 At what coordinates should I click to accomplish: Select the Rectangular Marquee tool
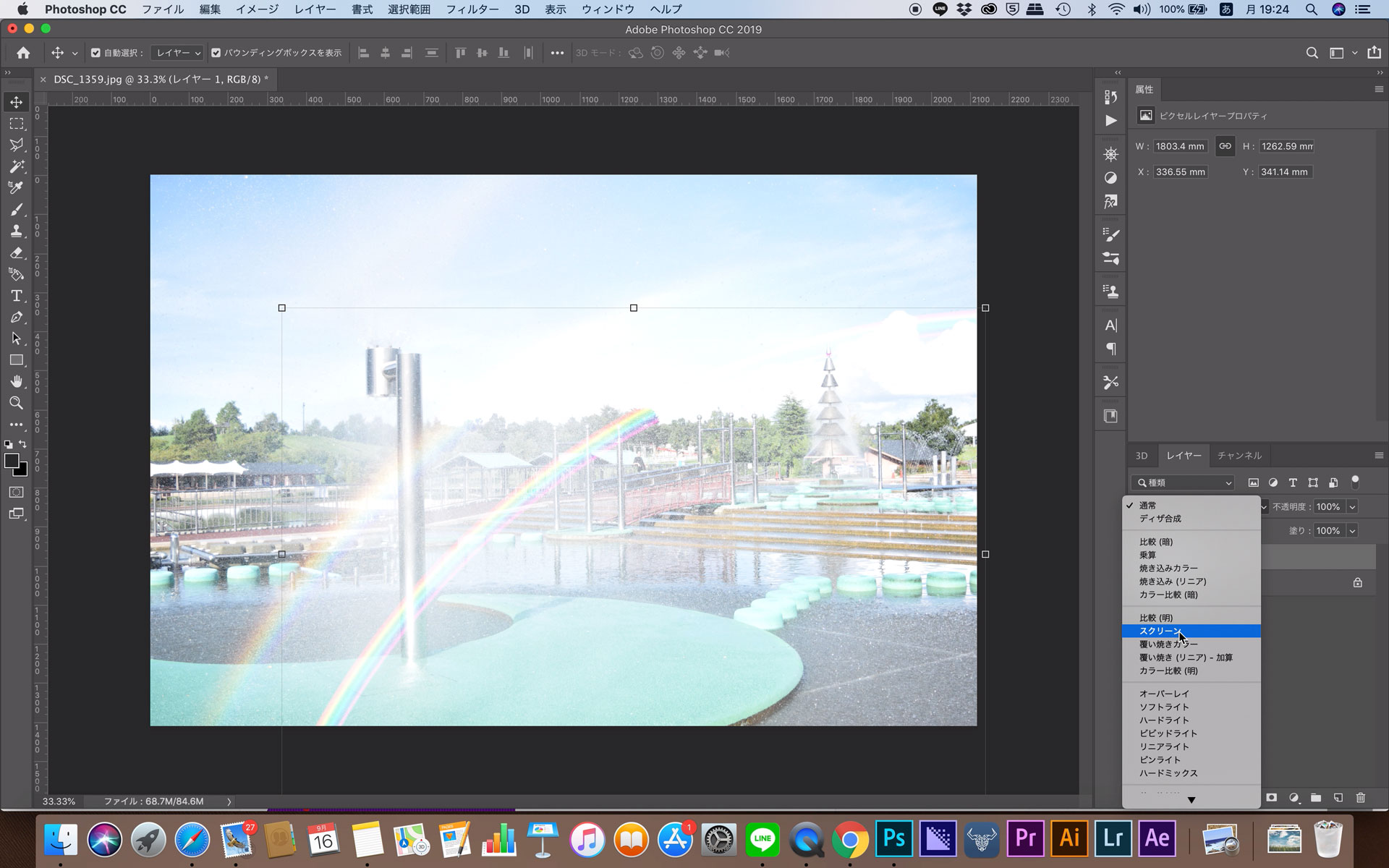tap(17, 124)
